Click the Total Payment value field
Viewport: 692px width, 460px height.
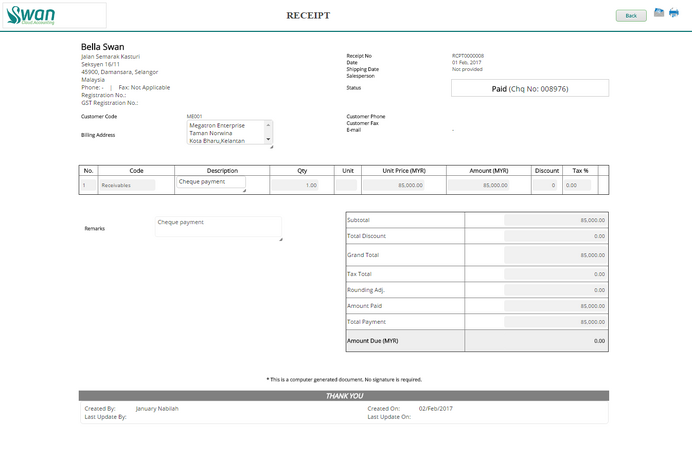(x=555, y=321)
